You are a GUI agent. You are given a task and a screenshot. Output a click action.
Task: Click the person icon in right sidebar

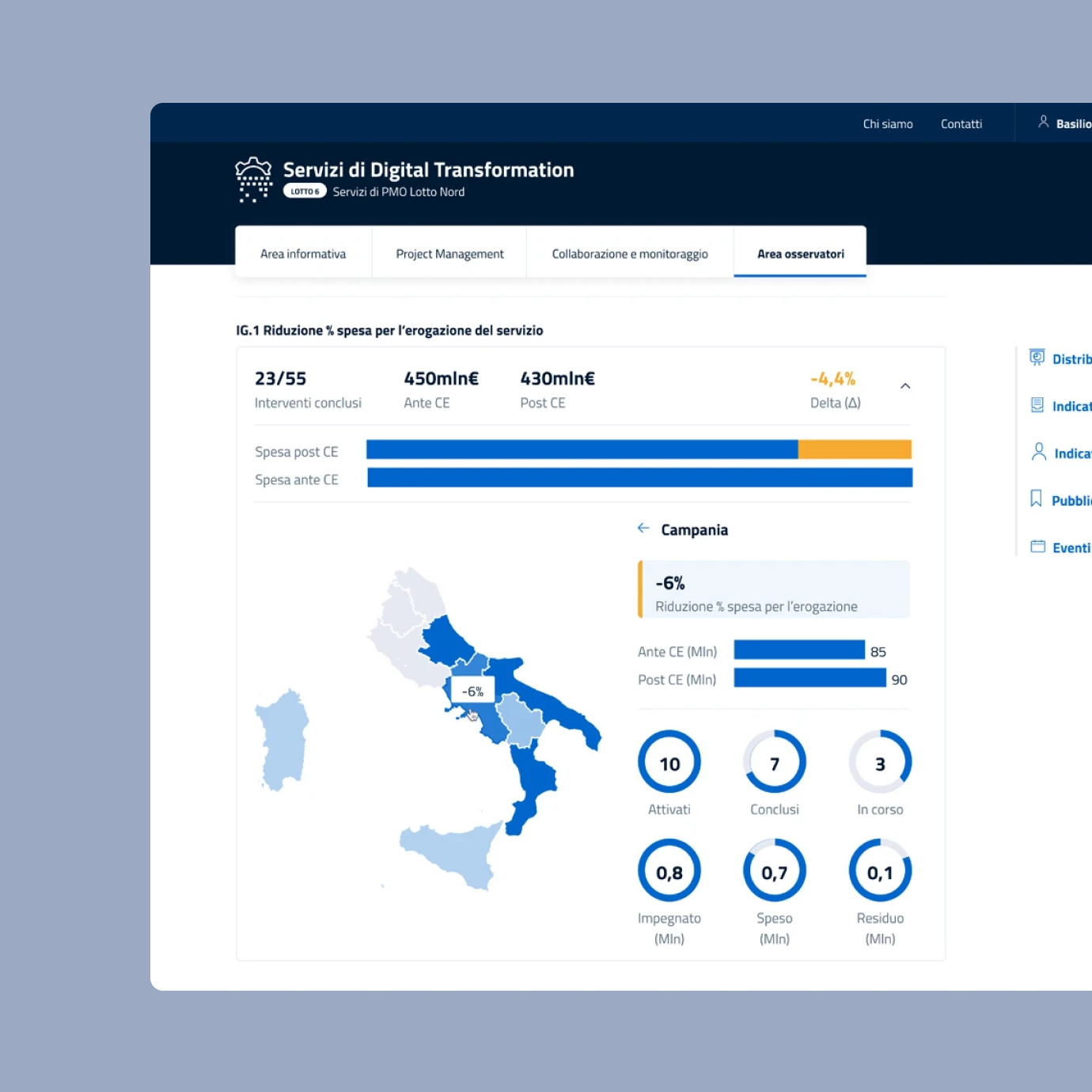pyautogui.click(x=1038, y=451)
